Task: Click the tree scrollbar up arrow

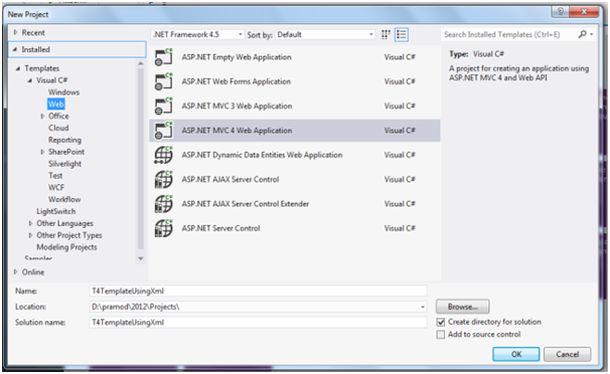Action: click(140, 63)
